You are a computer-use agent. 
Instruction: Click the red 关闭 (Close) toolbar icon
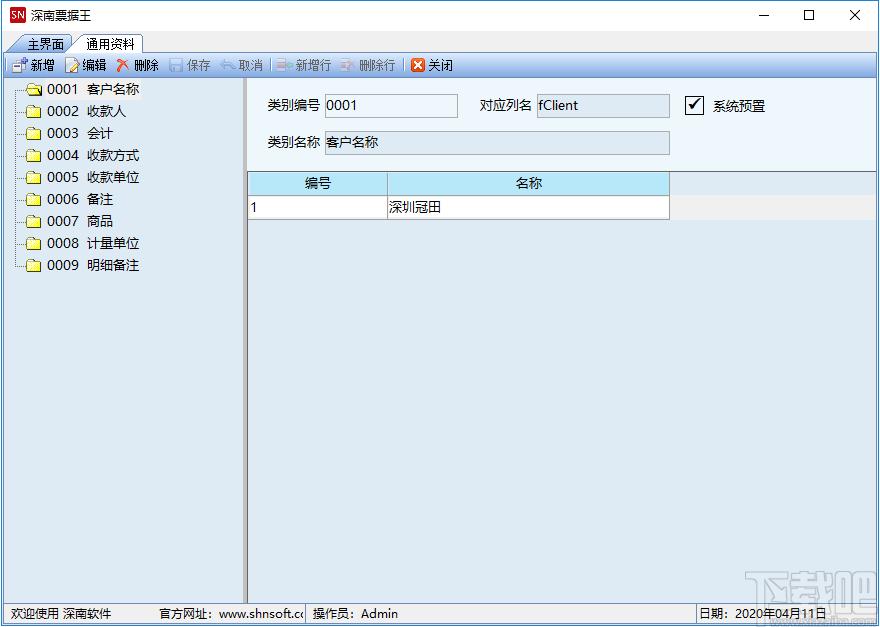coord(418,65)
